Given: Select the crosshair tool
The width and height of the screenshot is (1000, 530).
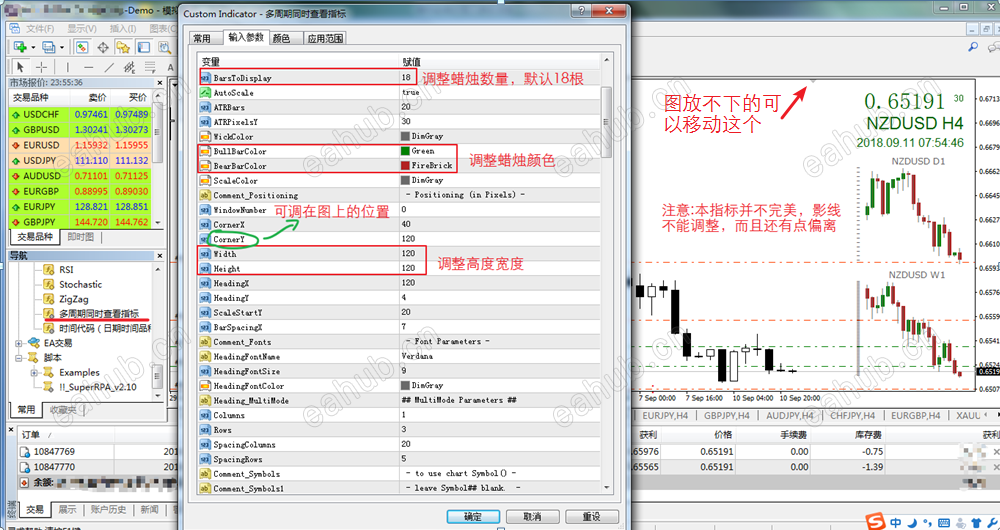Looking at the screenshot, I should [41, 67].
